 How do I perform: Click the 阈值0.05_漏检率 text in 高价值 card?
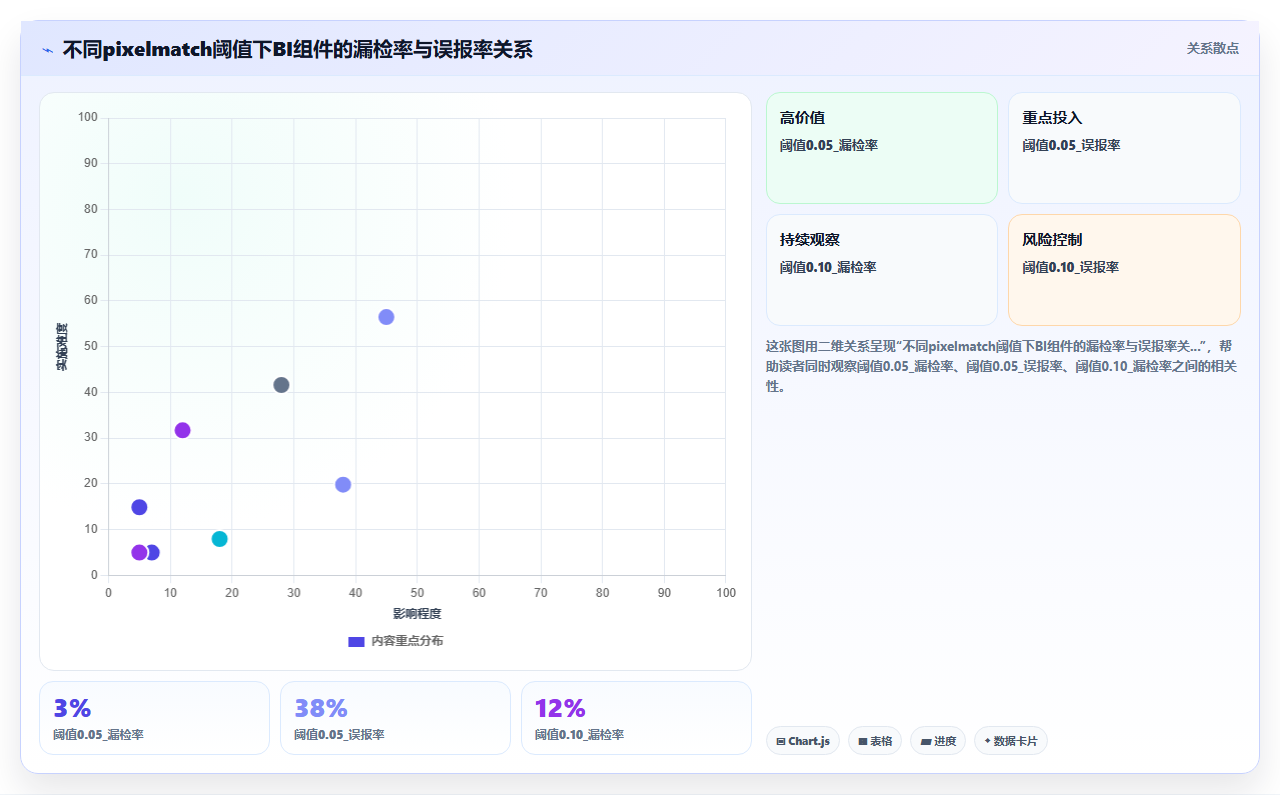point(829,145)
